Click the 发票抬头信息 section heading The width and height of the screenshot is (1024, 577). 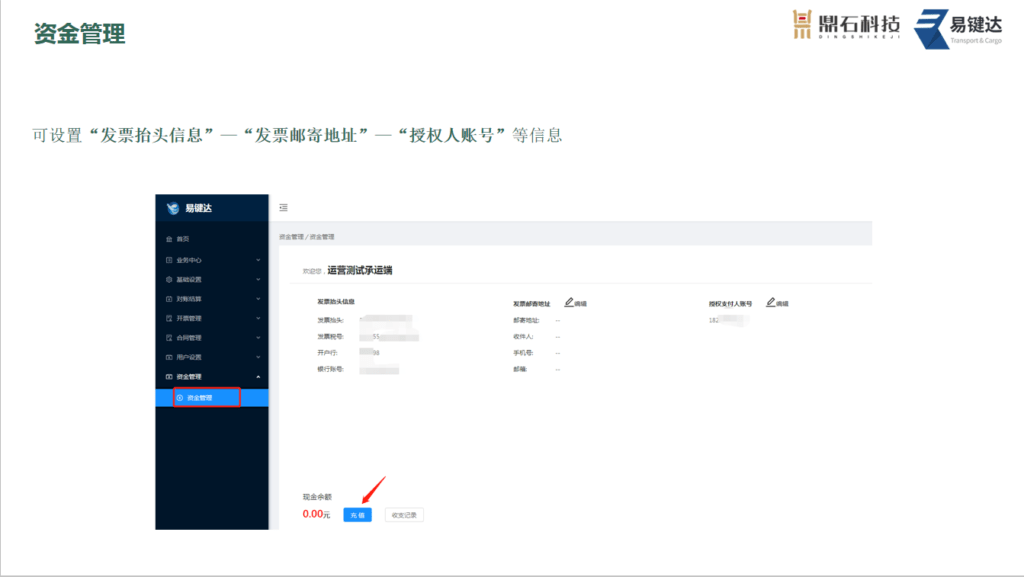click(x=336, y=302)
